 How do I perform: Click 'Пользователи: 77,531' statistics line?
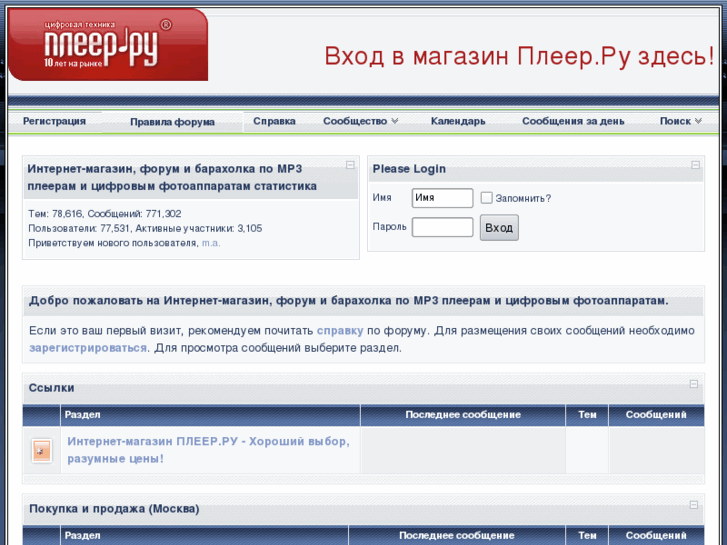point(145,228)
